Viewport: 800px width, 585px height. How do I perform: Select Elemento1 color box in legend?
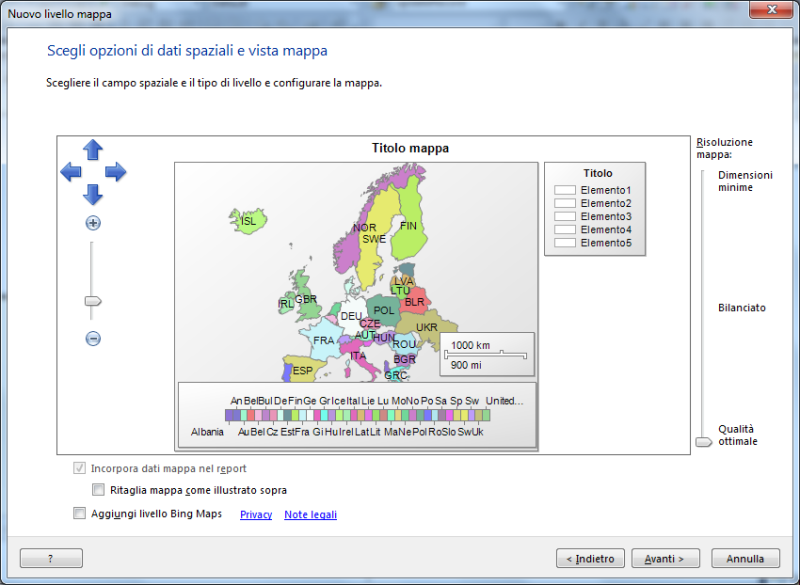(x=565, y=190)
